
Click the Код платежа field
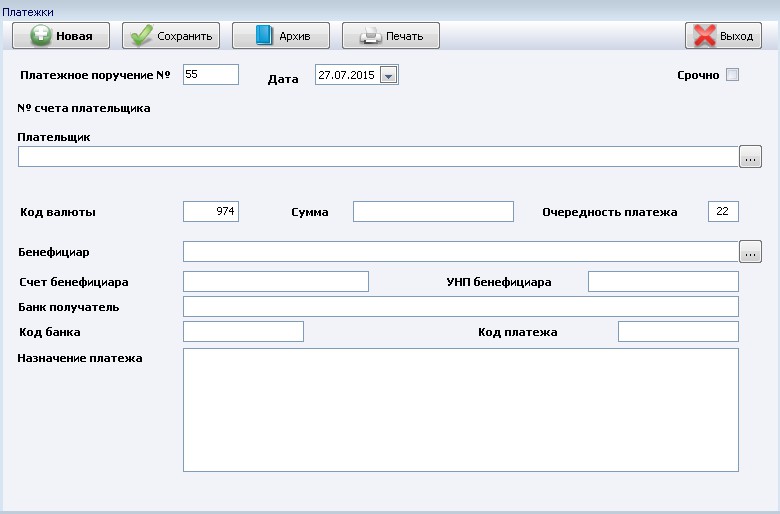click(678, 331)
